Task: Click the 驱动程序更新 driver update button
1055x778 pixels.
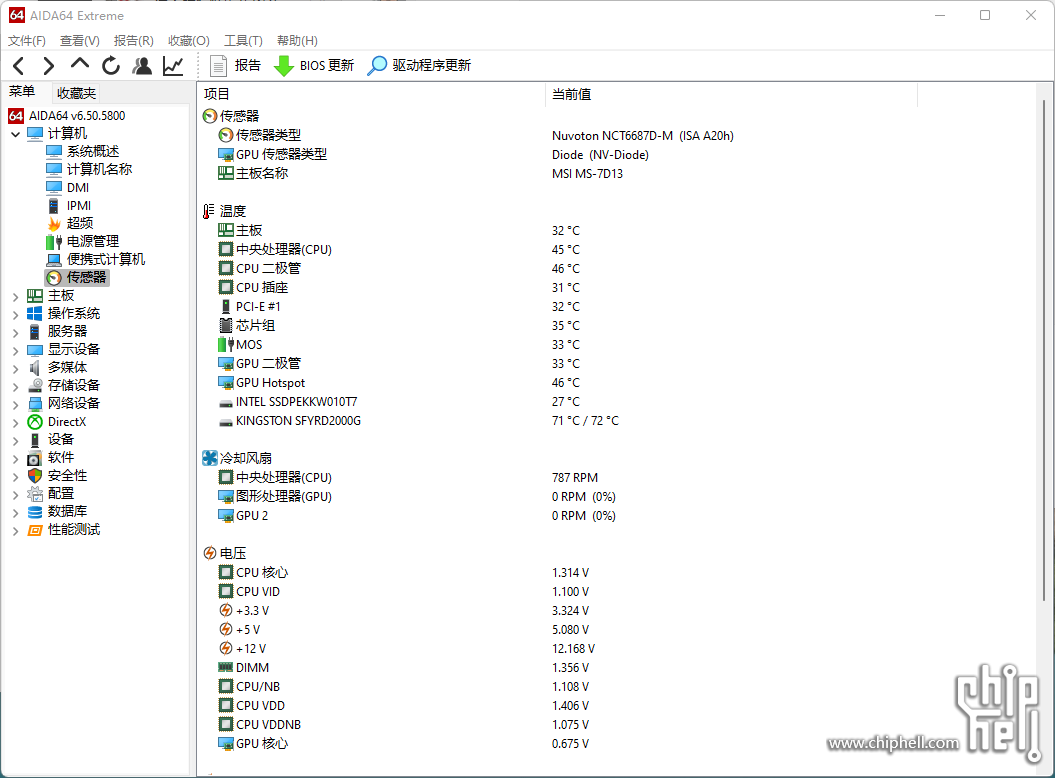Action: (419, 65)
